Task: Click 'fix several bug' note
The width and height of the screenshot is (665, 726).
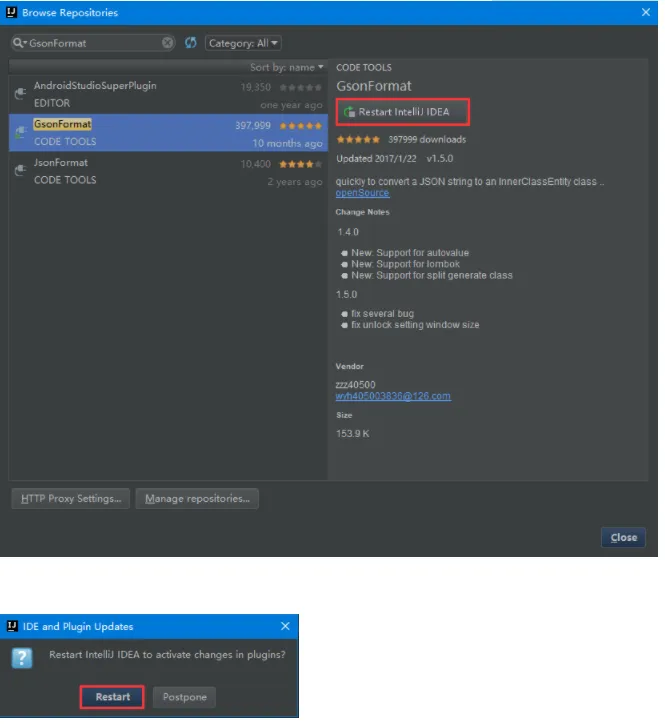Action: [x=382, y=313]
